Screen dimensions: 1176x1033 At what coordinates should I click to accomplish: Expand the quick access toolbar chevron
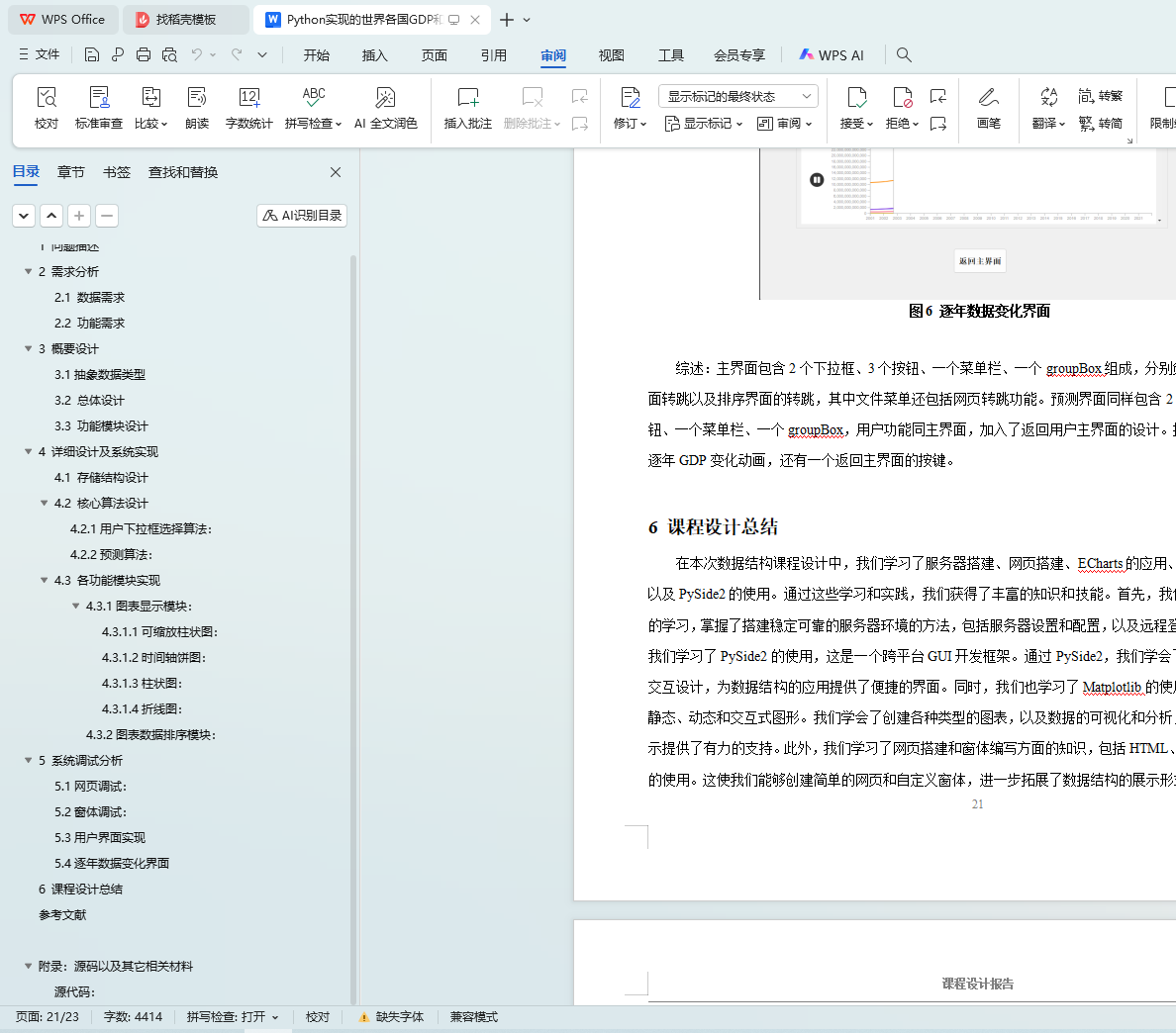pos(261,54)
